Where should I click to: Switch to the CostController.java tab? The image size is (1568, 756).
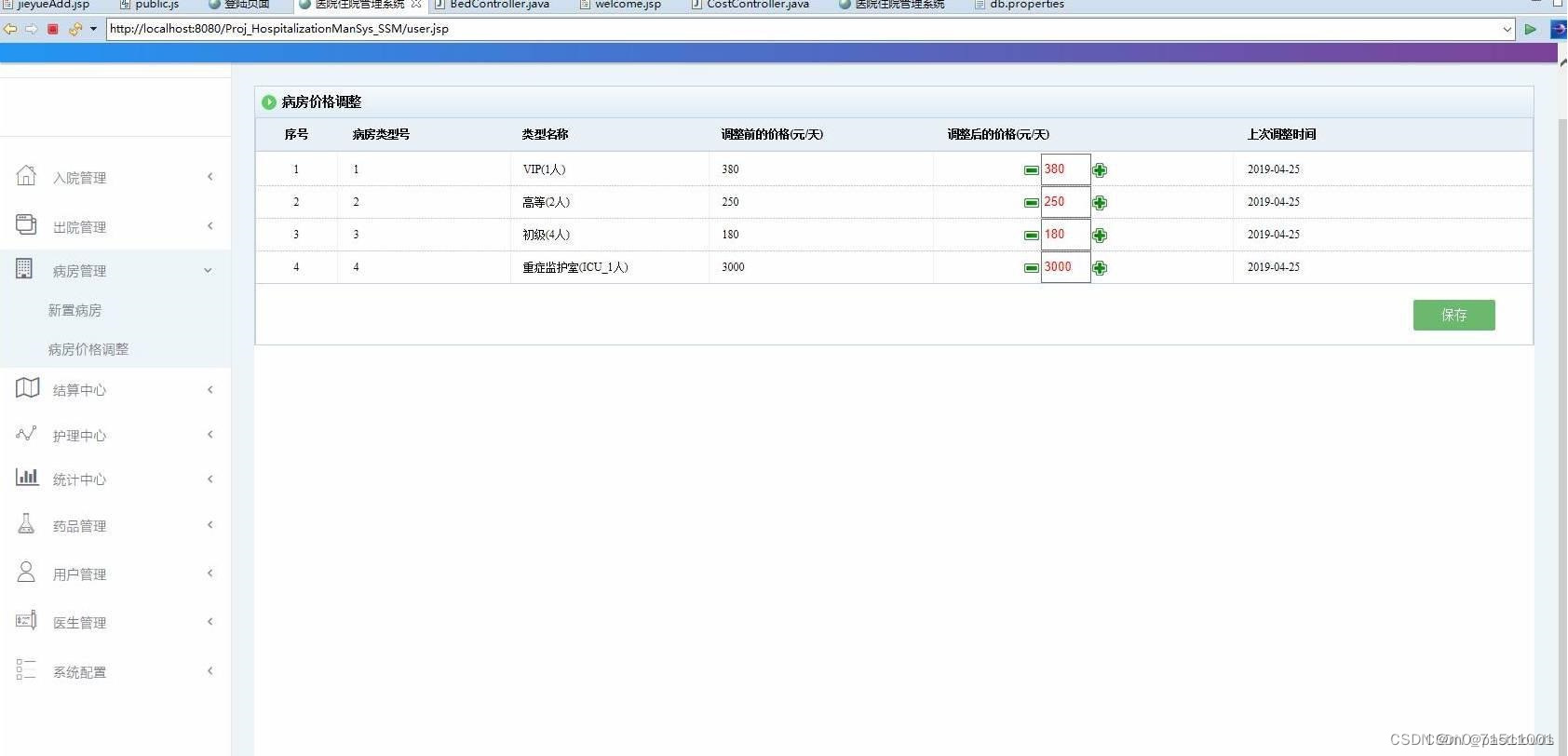tap(750, 5)
